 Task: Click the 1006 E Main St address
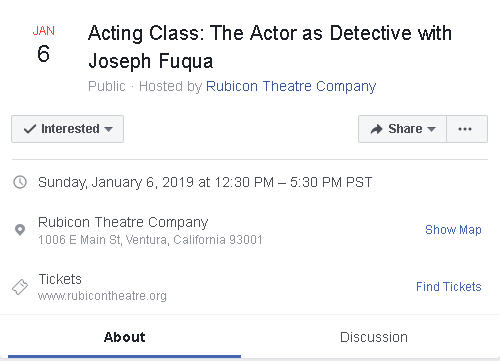click(150, 240)
